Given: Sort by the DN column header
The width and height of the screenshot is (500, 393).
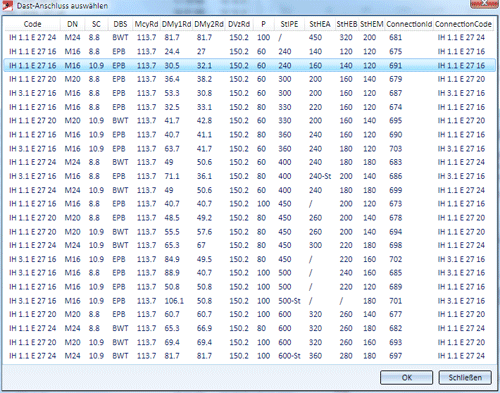Looking at the screenshot, I should [72, 24].
